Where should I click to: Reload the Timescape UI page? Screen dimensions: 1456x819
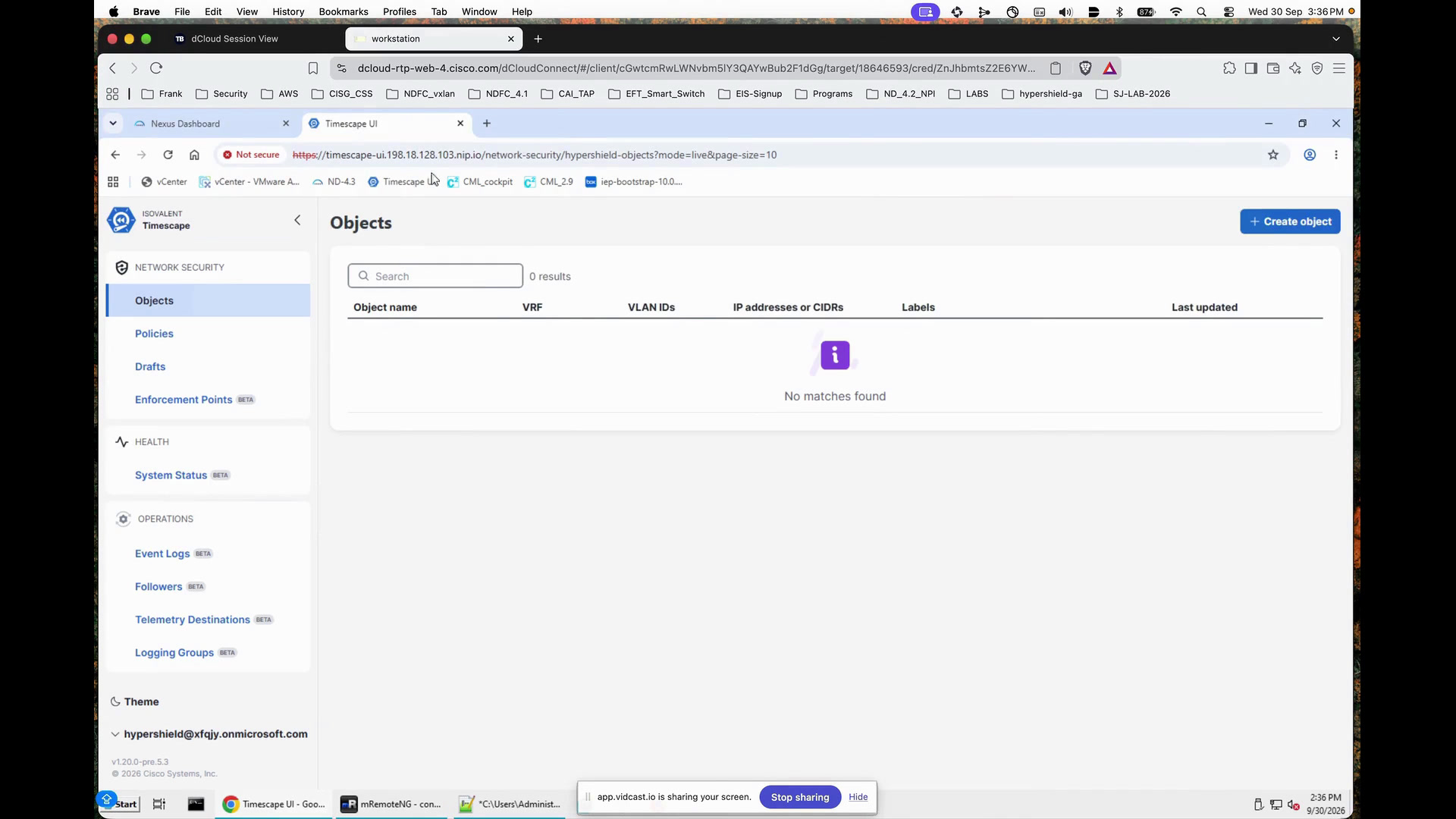(168, 155)
